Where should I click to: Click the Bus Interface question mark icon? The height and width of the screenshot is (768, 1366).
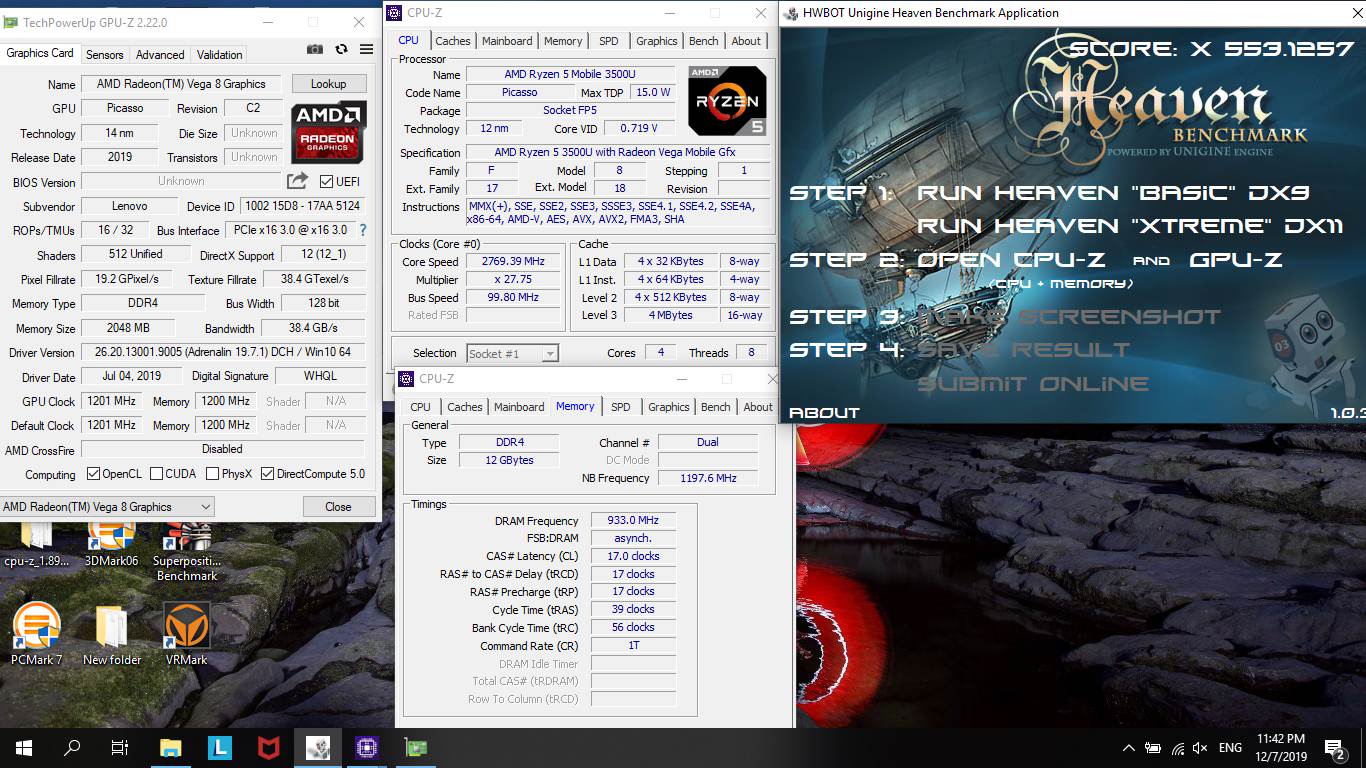[x=362, y=230]
